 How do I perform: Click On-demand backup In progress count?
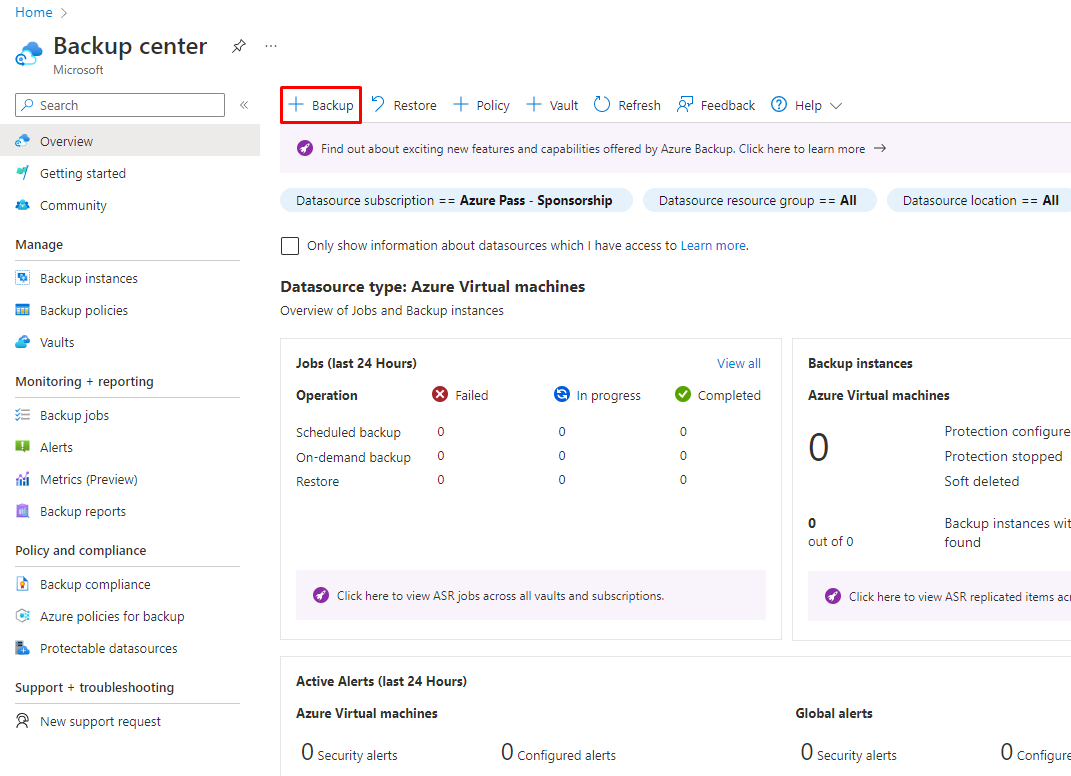[561, 456]
